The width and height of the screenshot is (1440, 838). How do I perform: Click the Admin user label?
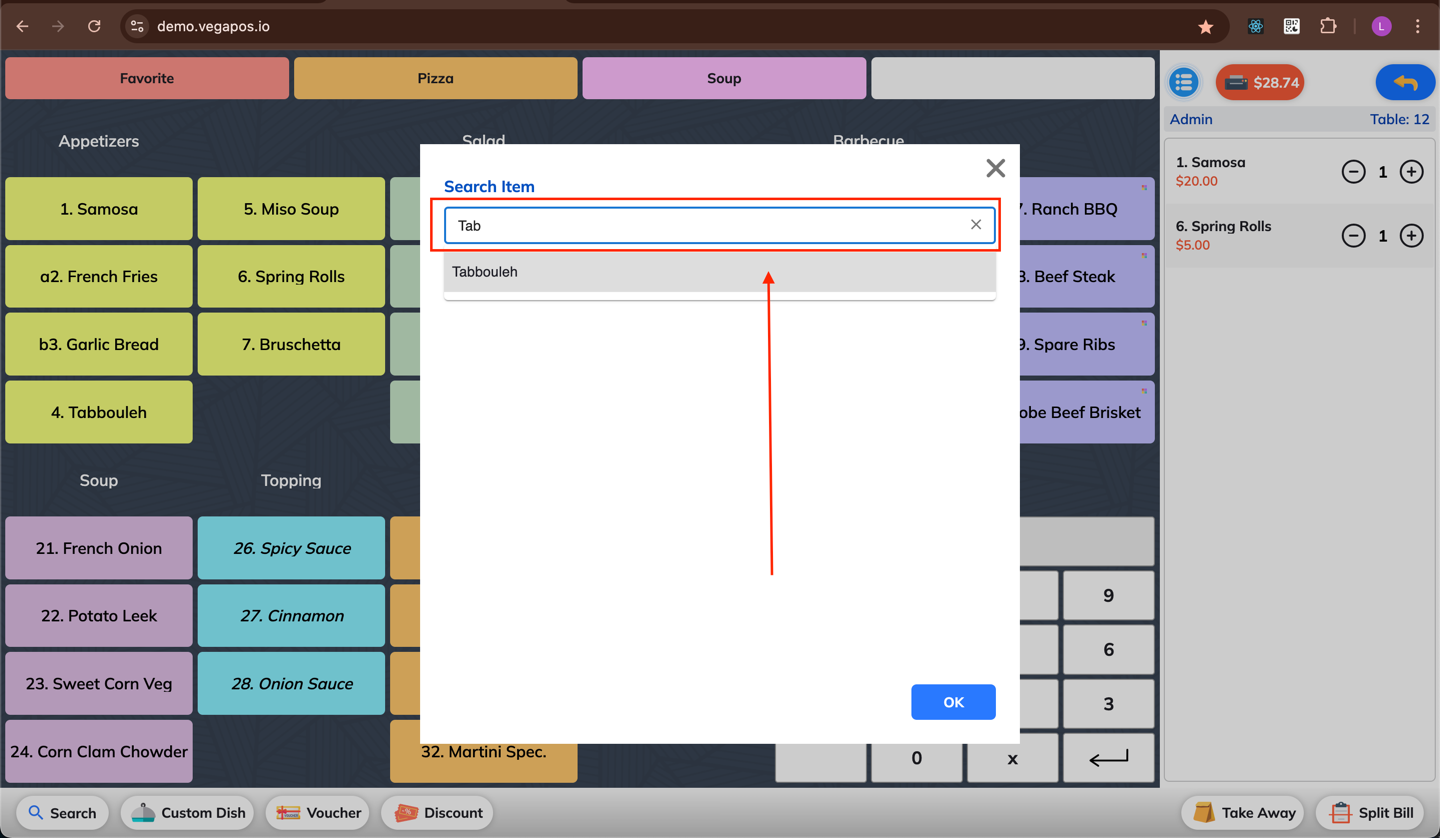click(1191, 119)
